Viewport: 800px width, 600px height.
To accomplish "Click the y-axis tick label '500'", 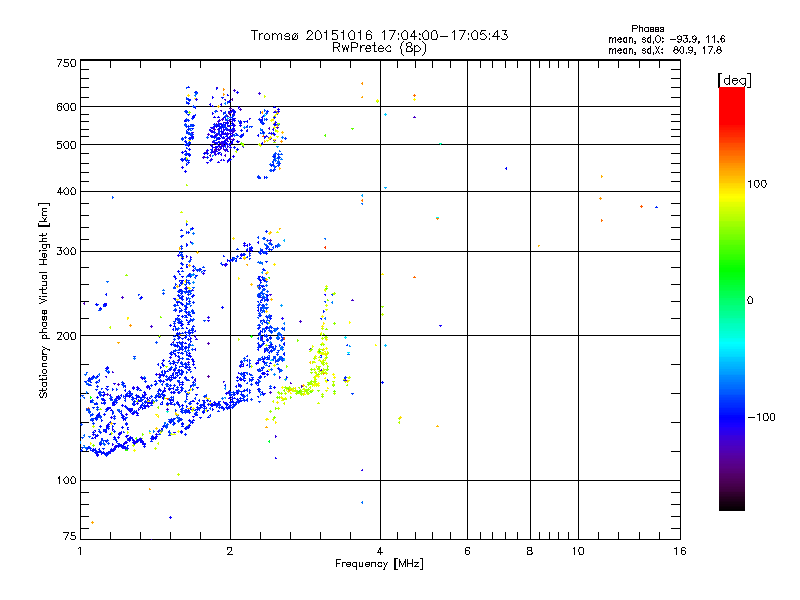I will click(66, 145).
